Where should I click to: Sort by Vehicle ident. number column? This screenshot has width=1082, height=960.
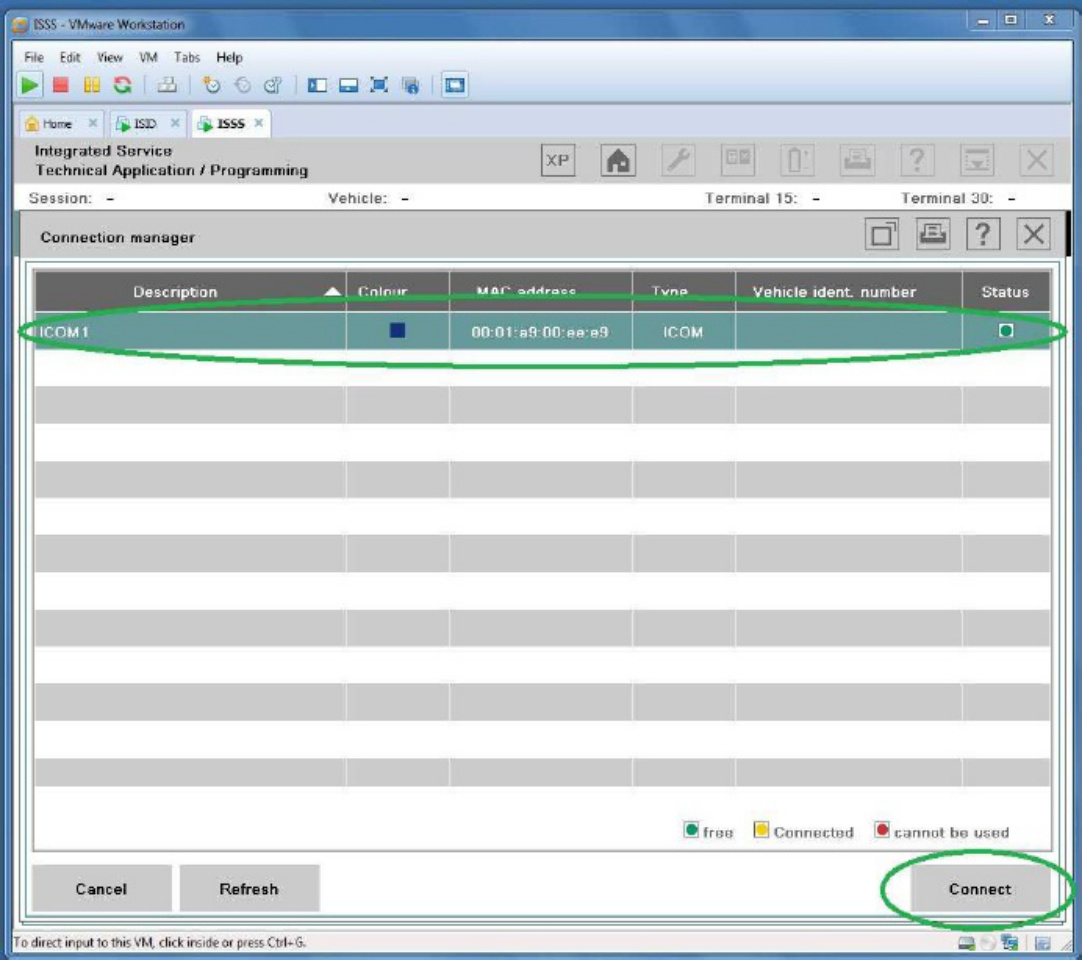(x=849, y=291)
